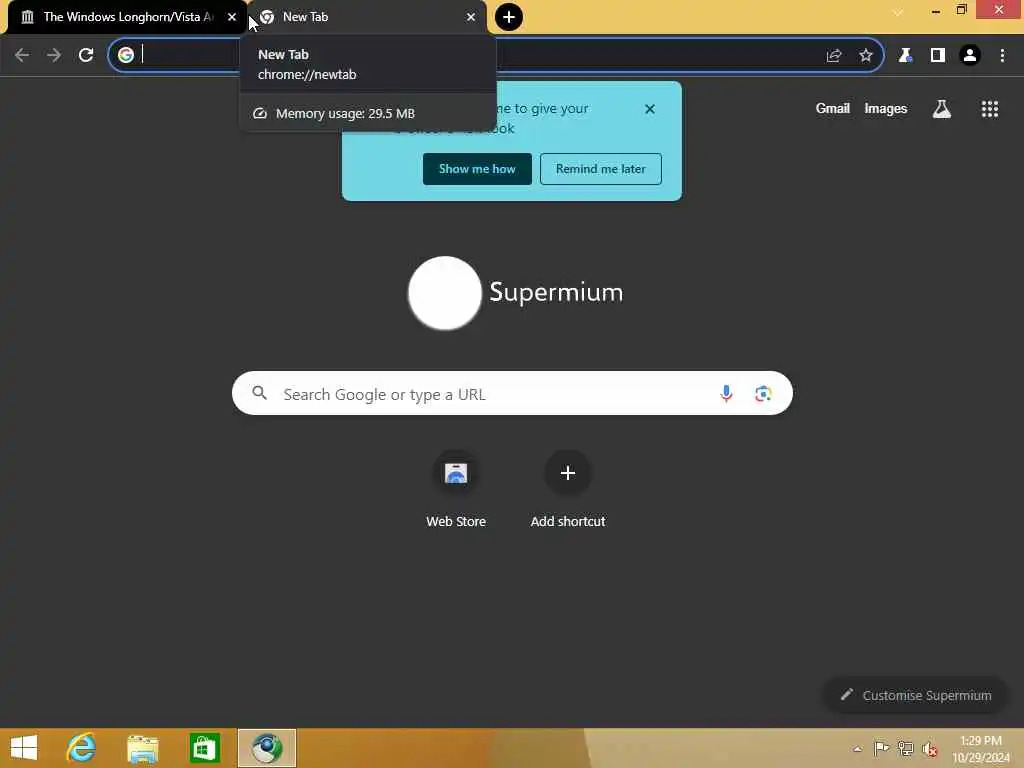Open the Google apps grid
This screenshot has width=1024, height=768.
989,108
